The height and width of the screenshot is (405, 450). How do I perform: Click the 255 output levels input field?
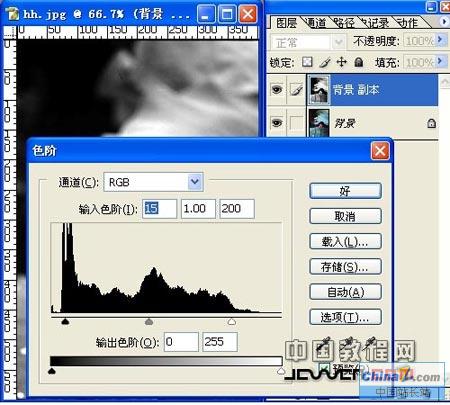pyautogui.click(x=220, y=342)
